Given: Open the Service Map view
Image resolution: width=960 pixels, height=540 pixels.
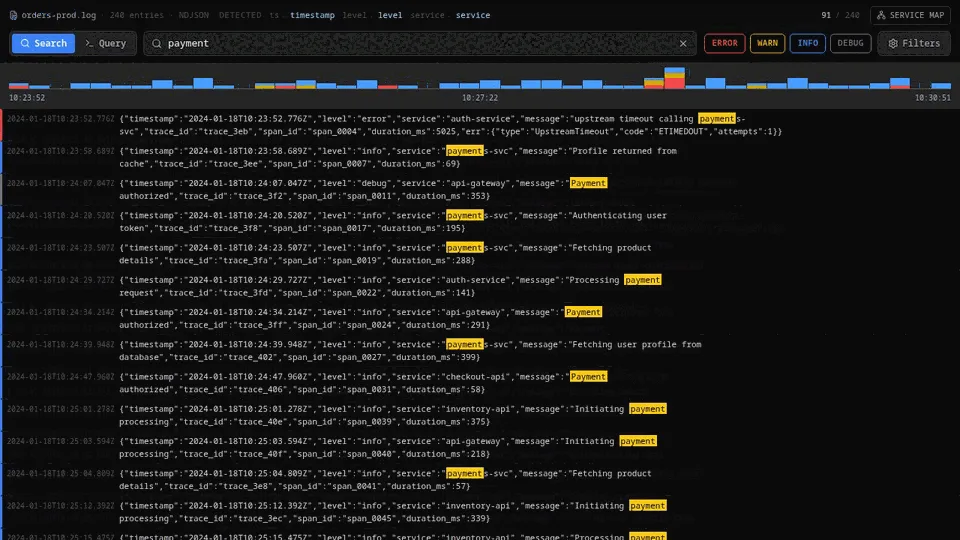Looking at the screenshot, I should coord(910,15).
